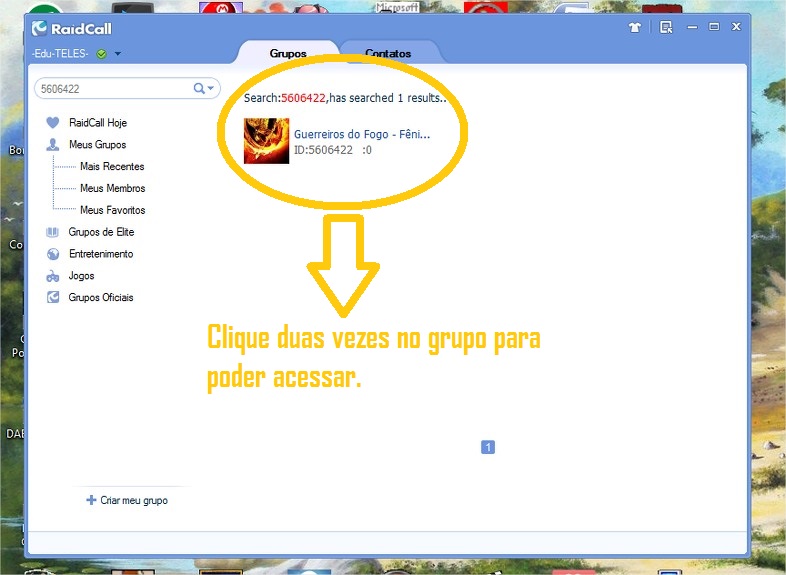Open the Guerreiros do Fogo - Fêni... link
Image resolution: width=786 pixels, height=575 pixels.
pyautogui.click(x=362, y=134)
